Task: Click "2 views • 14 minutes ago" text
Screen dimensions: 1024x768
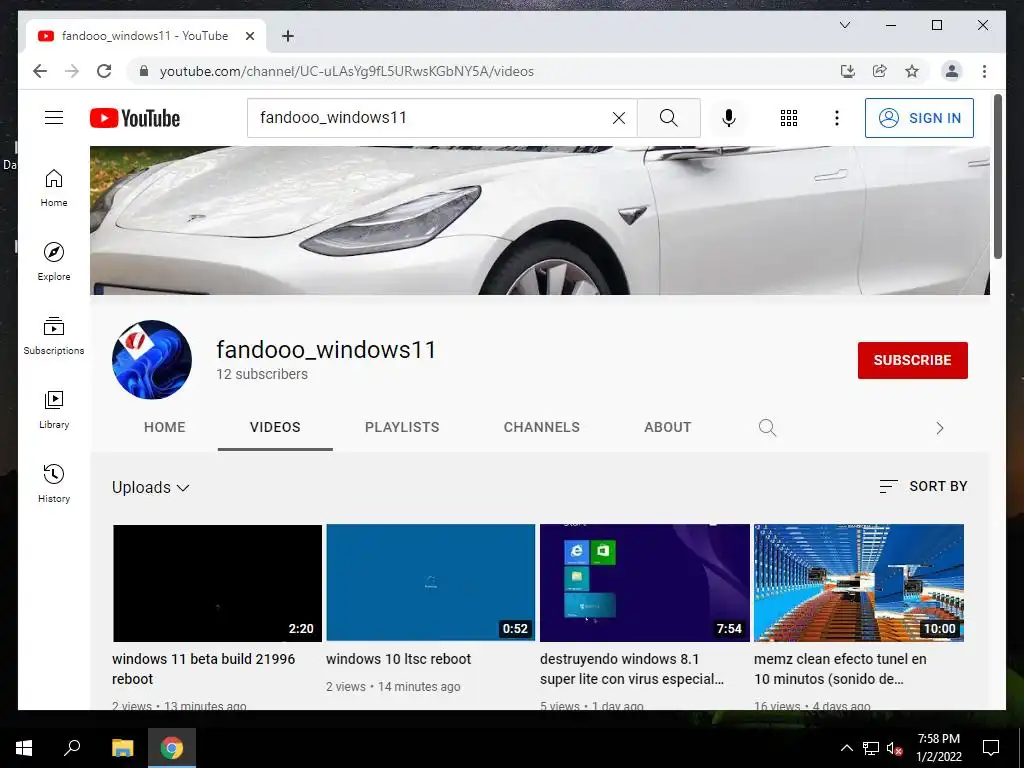Action: point(393,686)
